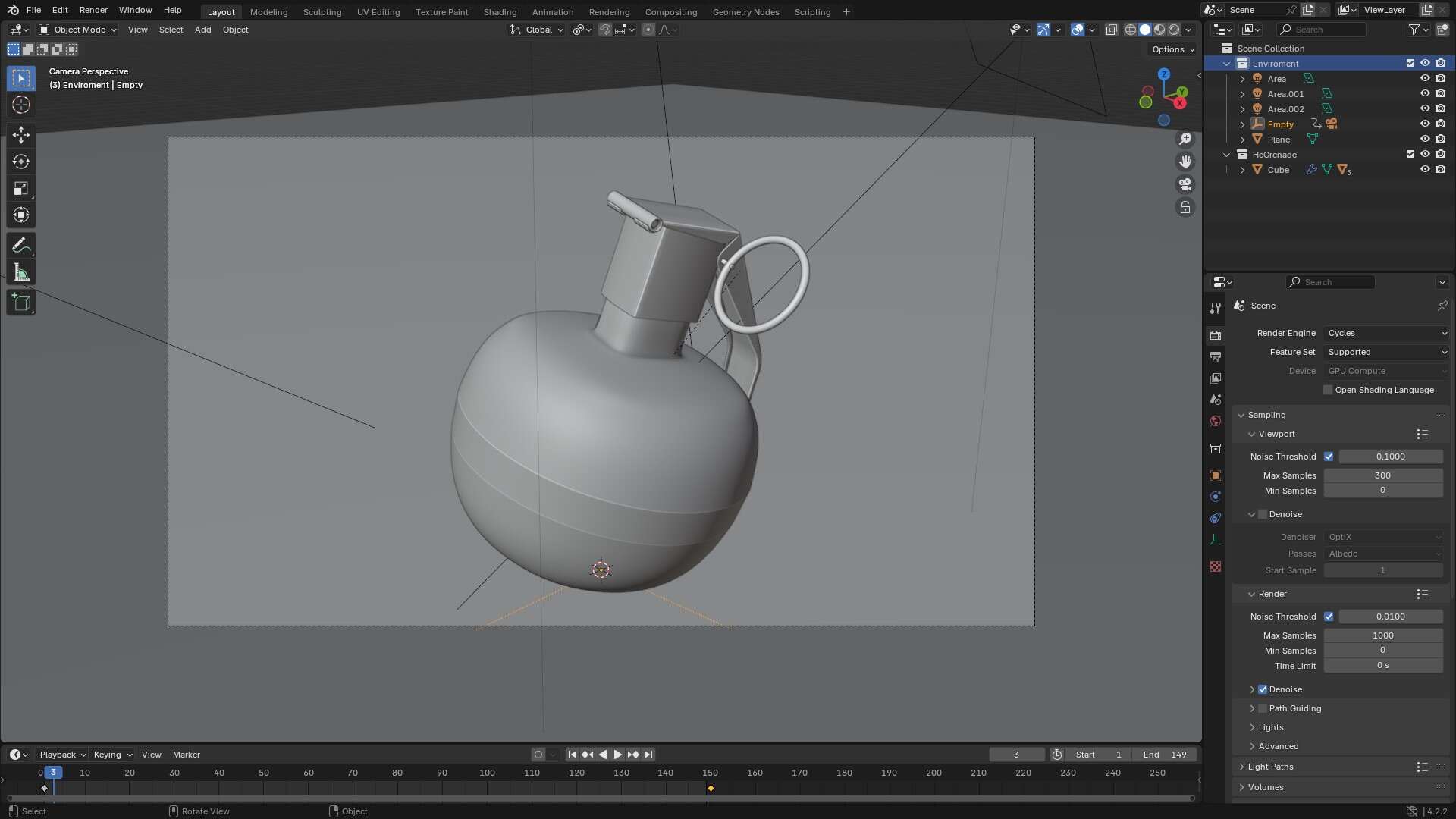Enable Path Guiding checkbox

coord(1263,708)
